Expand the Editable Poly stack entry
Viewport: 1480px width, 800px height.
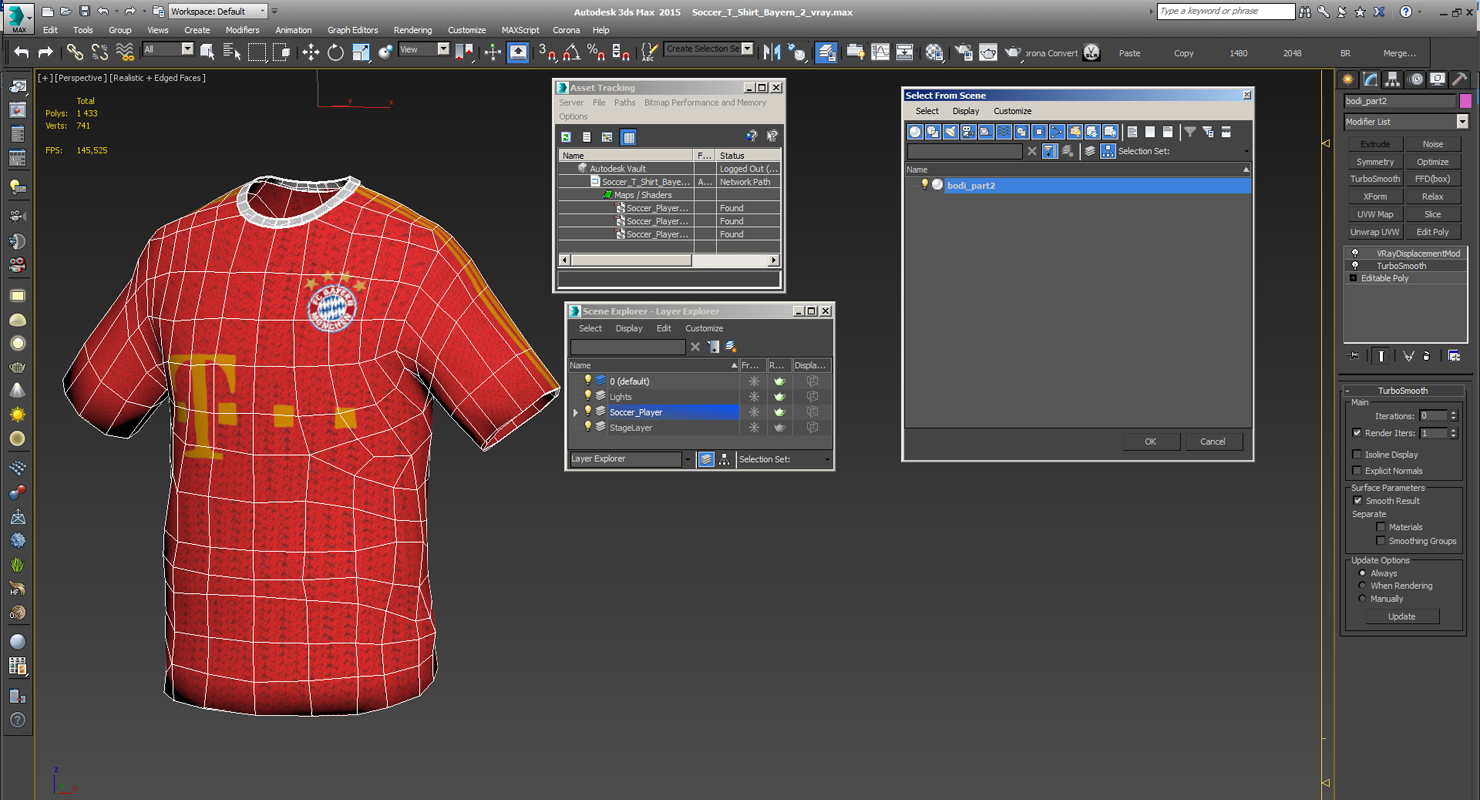[x=1353, y=278]
